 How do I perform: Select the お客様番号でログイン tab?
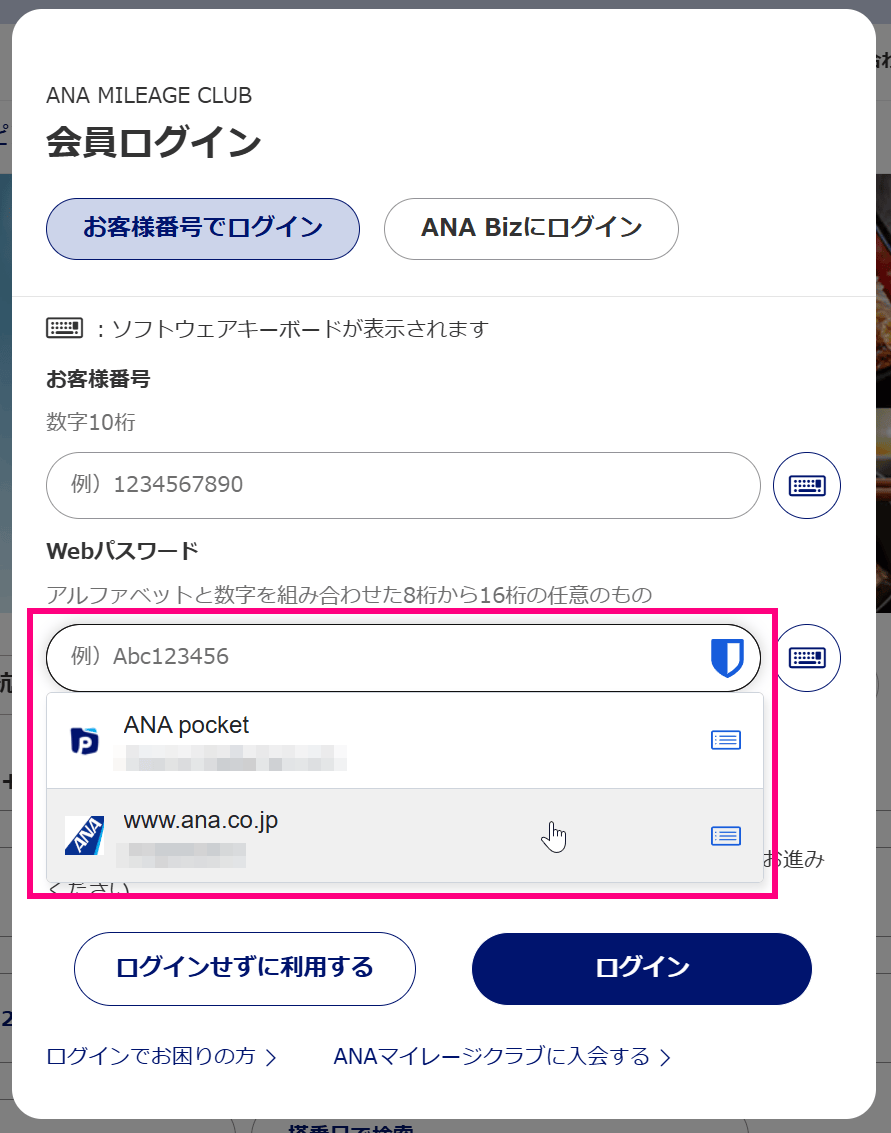click(x=203, y=228)
